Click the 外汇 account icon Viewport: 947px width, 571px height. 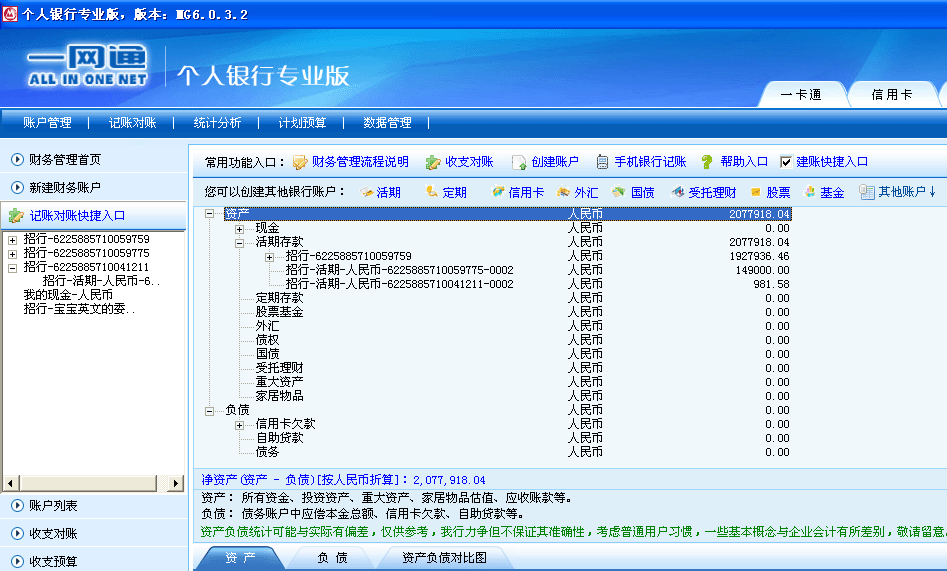tap(564, 192)
